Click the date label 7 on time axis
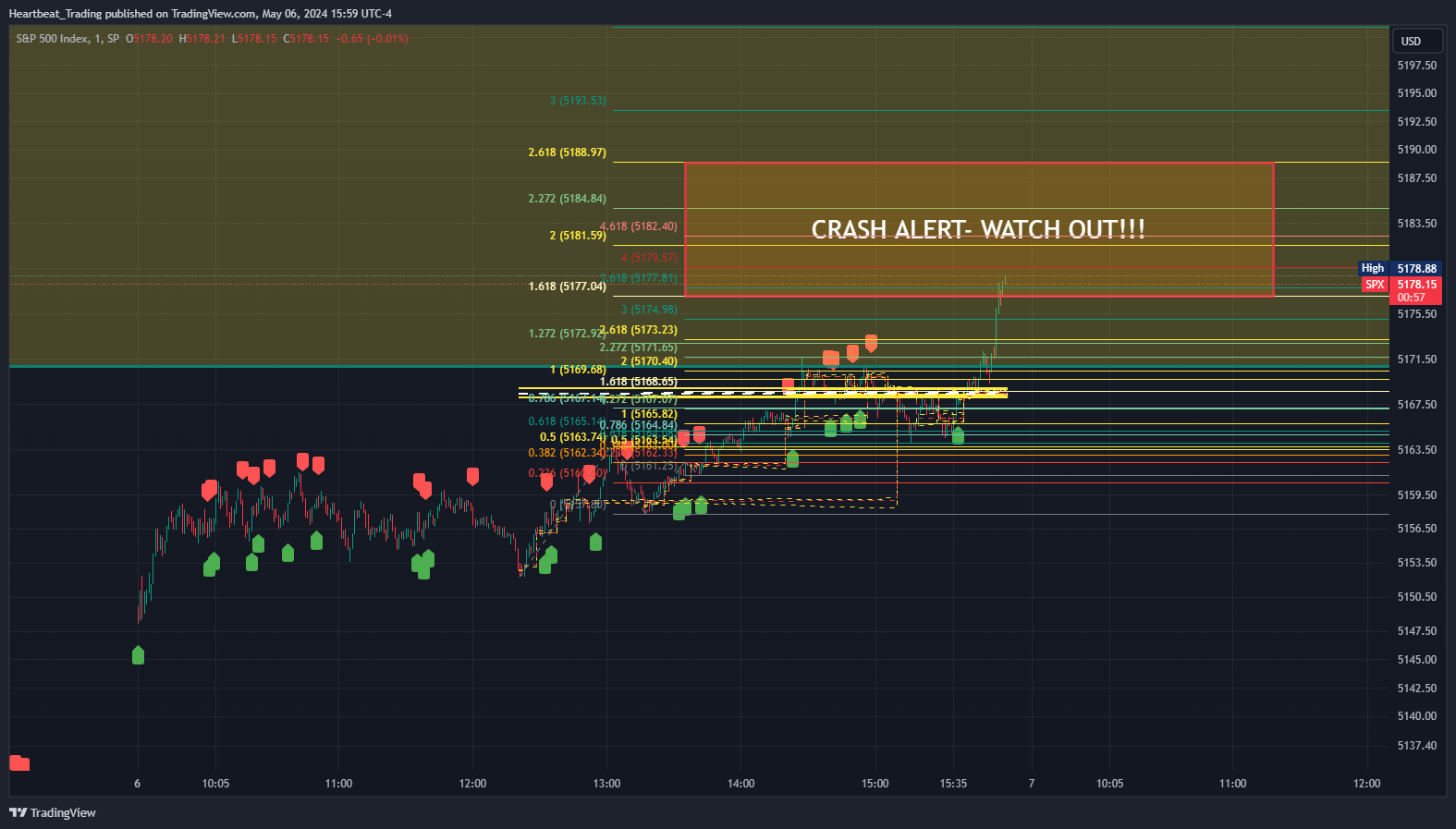Screen dimensions: 1456x829 tap(1032, 784)
